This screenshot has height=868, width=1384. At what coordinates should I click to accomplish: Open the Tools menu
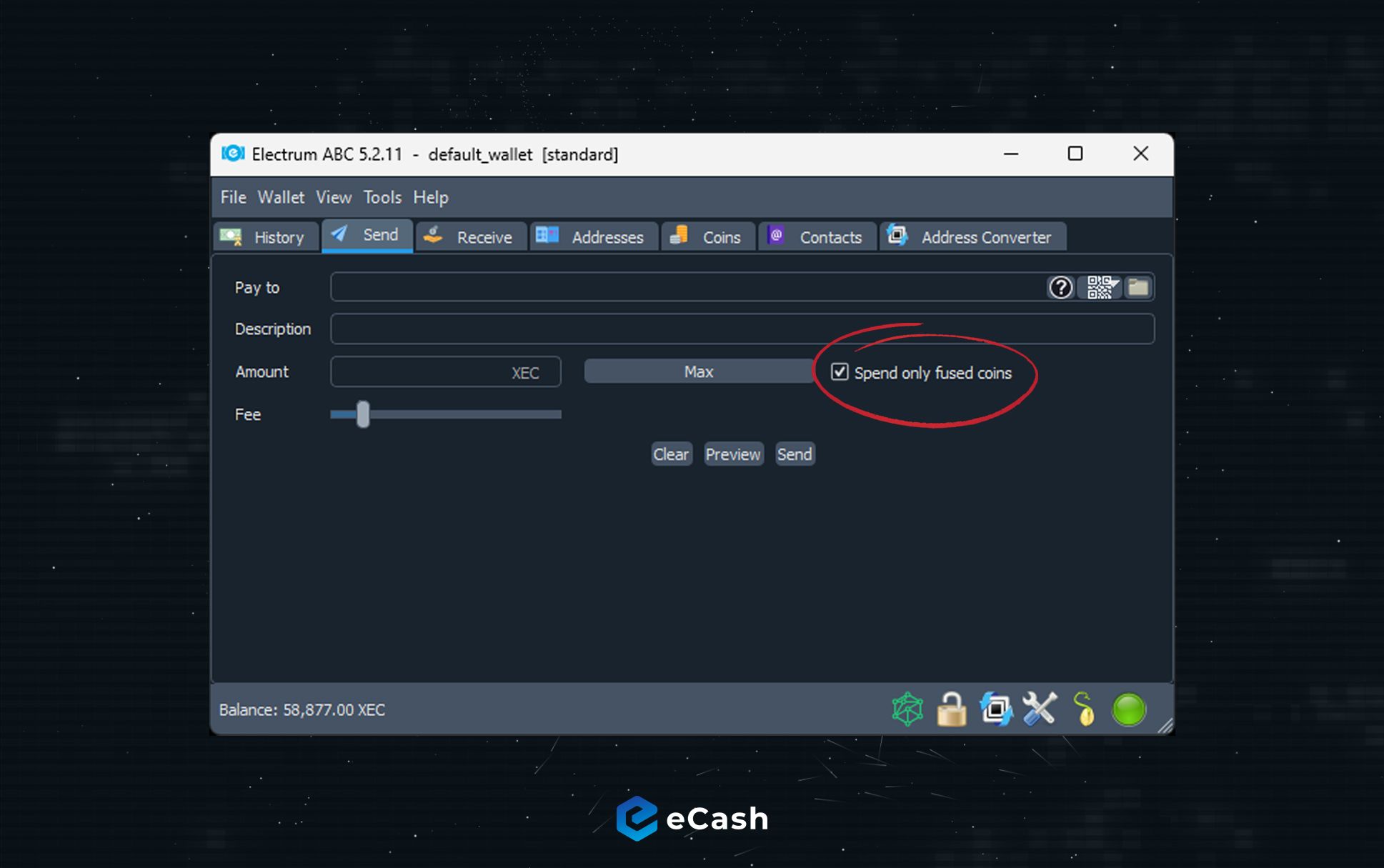(382, 197)
